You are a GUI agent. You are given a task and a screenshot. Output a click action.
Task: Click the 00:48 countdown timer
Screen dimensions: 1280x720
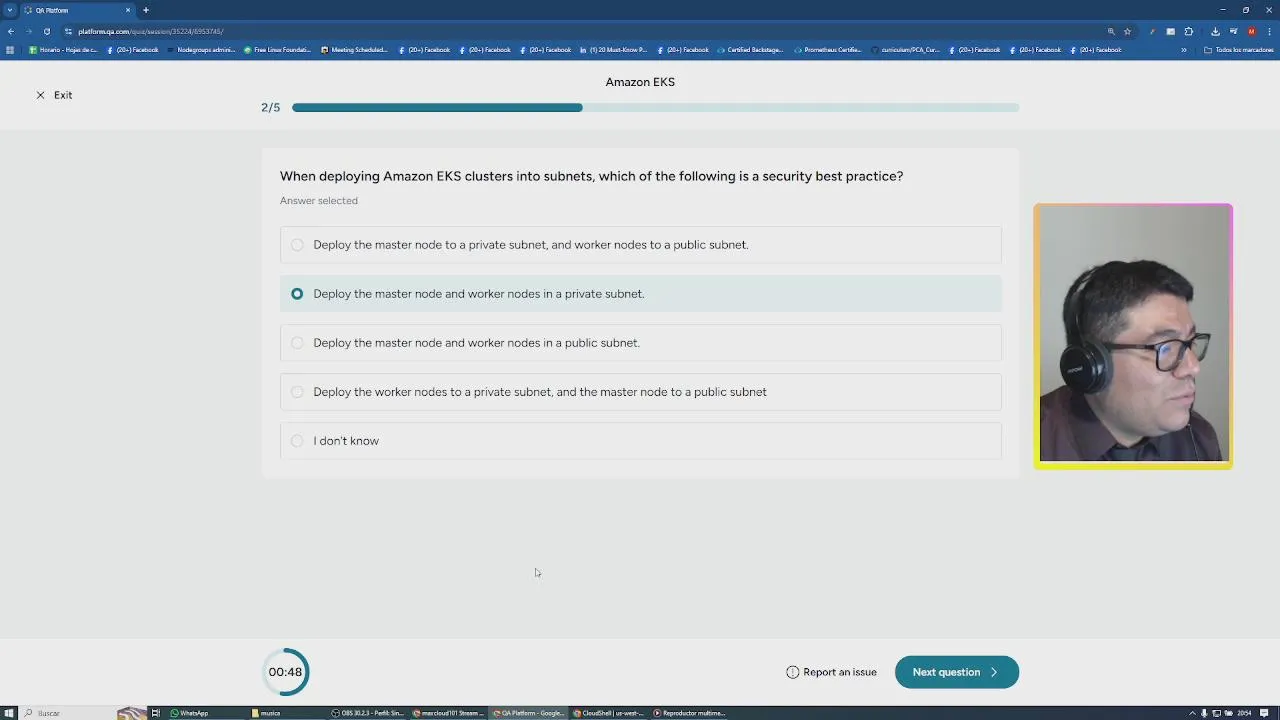click(285, 672)
